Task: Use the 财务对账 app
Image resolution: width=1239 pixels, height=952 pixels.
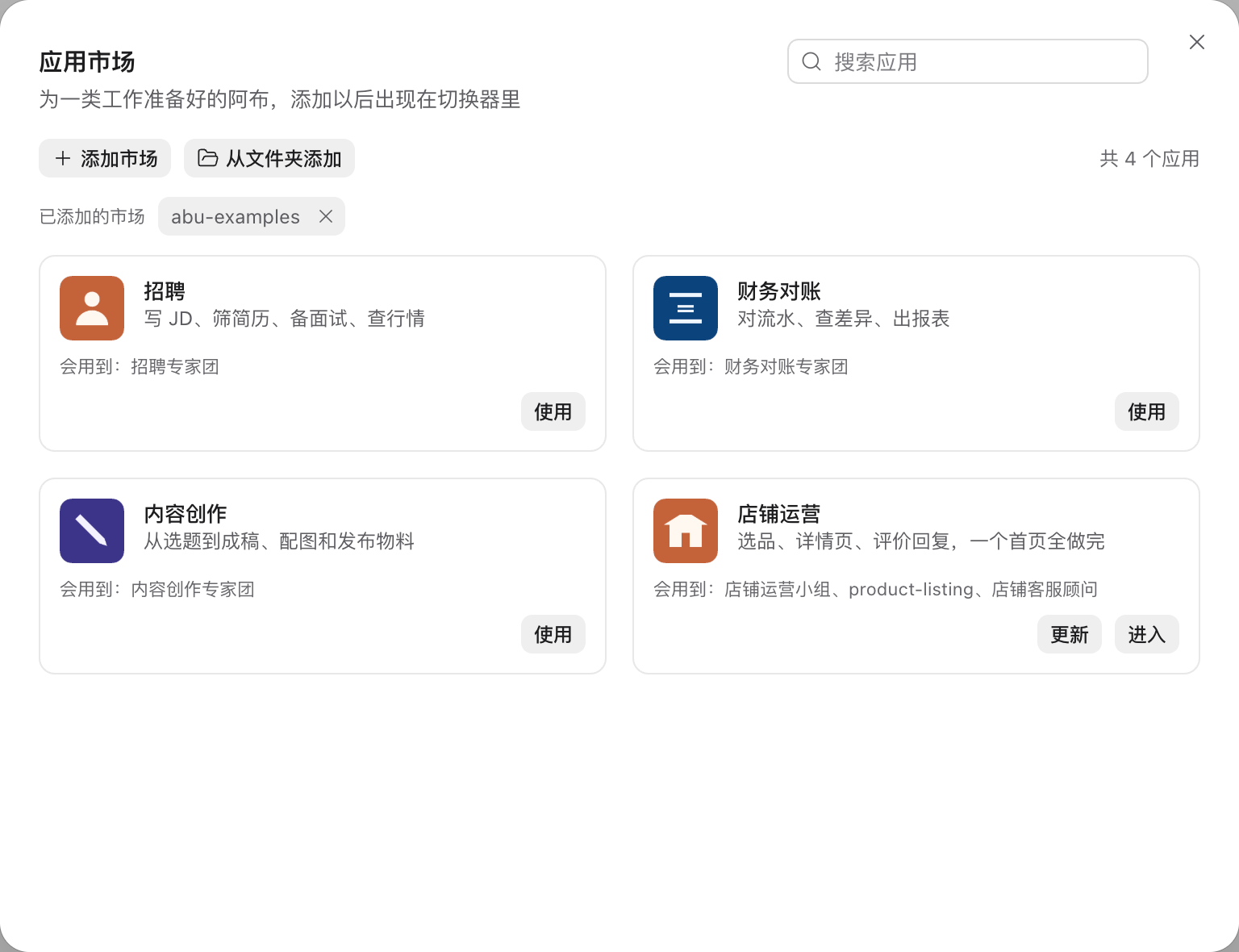Action: 1147,411
